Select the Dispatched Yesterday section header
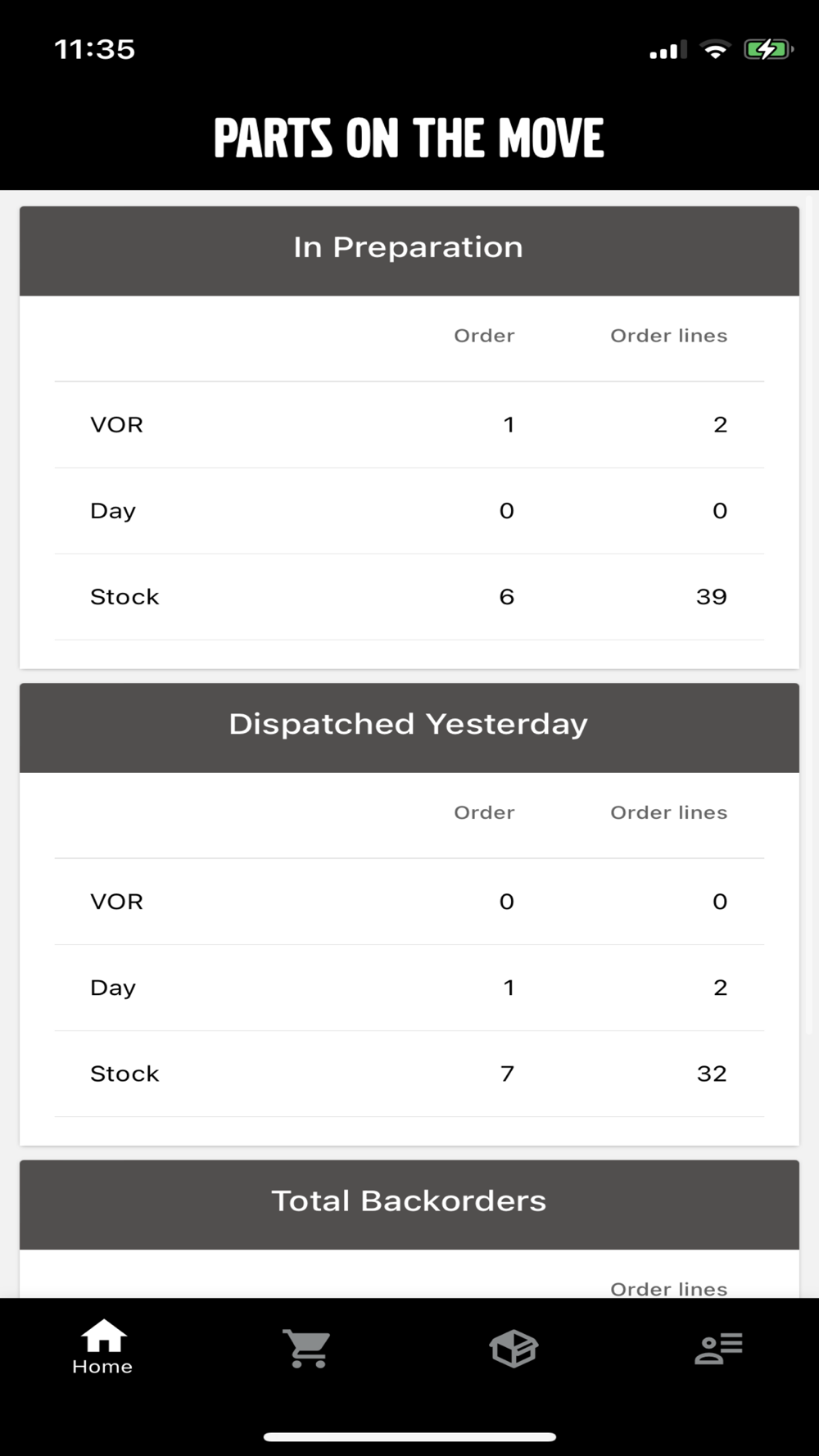 pyautogui.click(x=409, y=726)
